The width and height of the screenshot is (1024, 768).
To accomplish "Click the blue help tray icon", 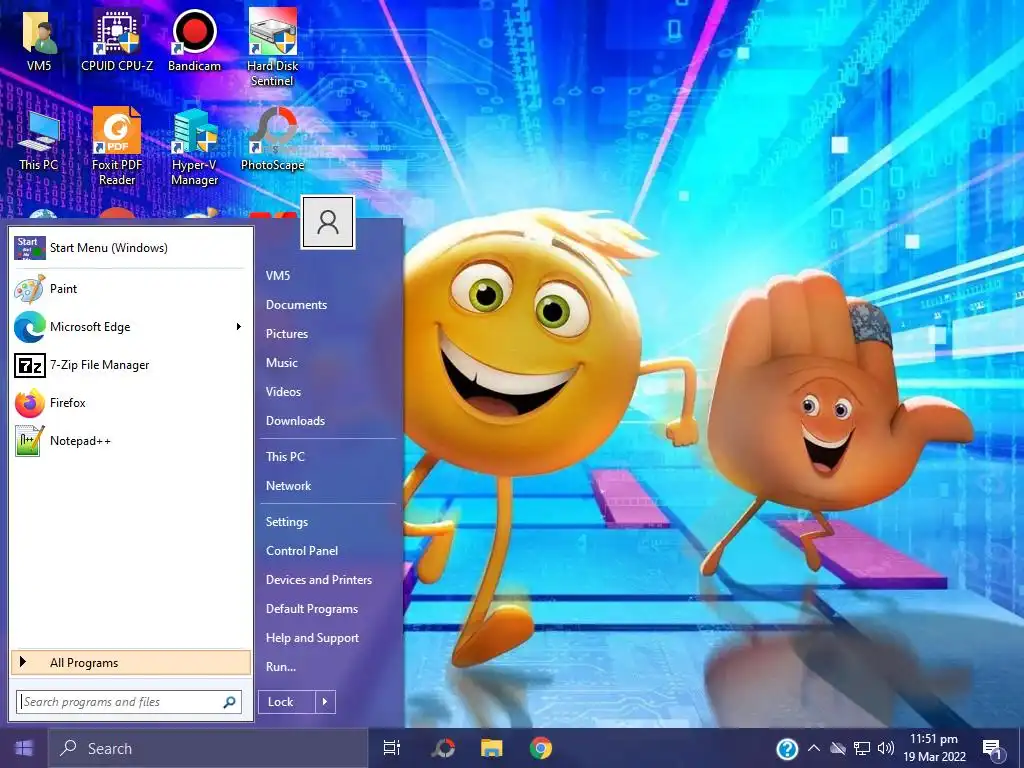I will 787,749.
